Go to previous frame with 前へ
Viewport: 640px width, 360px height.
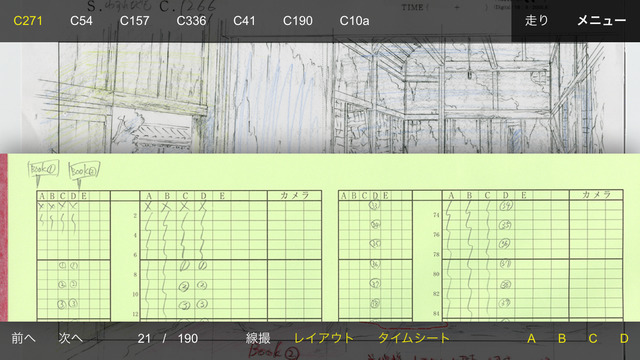point(23,338)
